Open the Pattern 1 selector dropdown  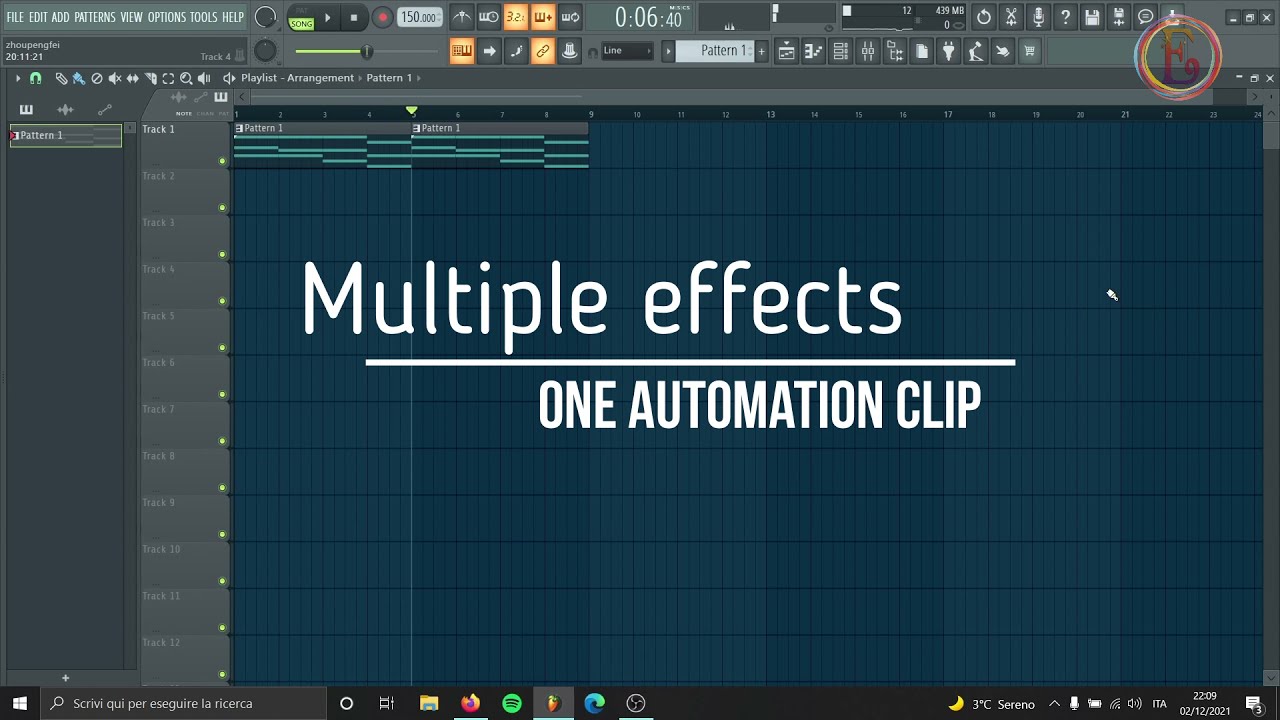coord(716,51)
